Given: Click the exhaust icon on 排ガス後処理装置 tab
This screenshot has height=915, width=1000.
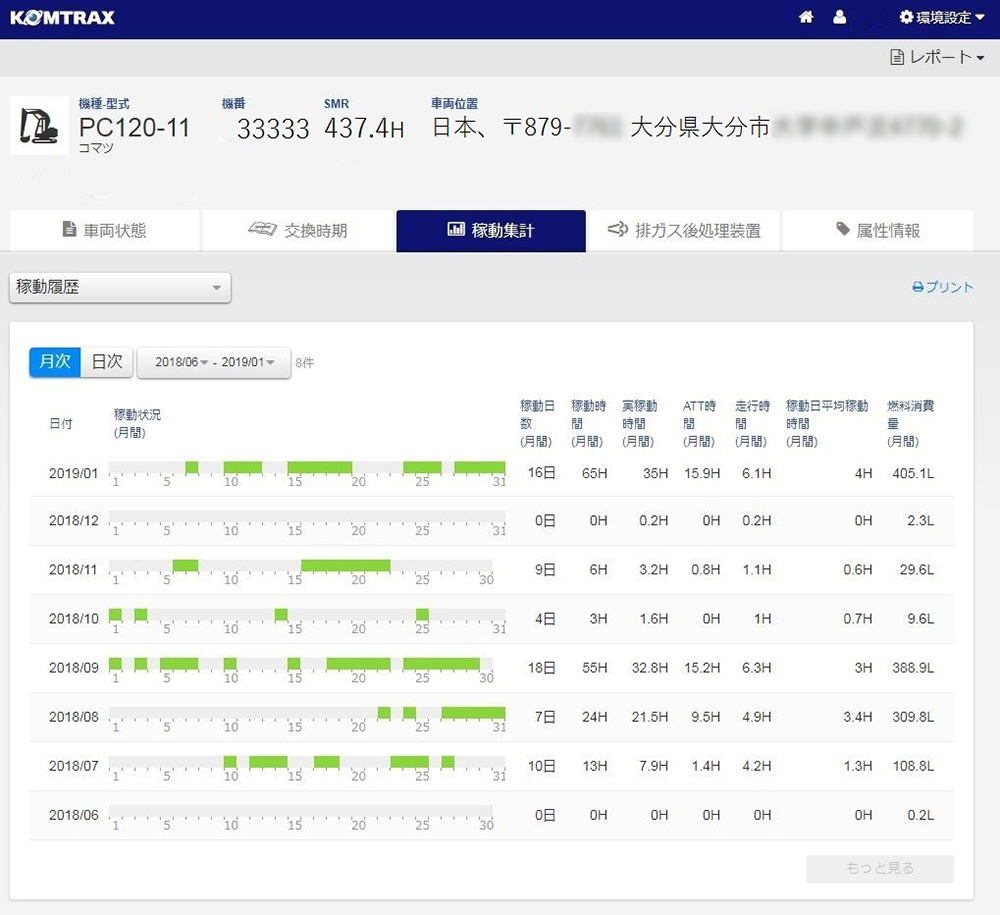Looking at the screenshot, I should pos(617,230).
